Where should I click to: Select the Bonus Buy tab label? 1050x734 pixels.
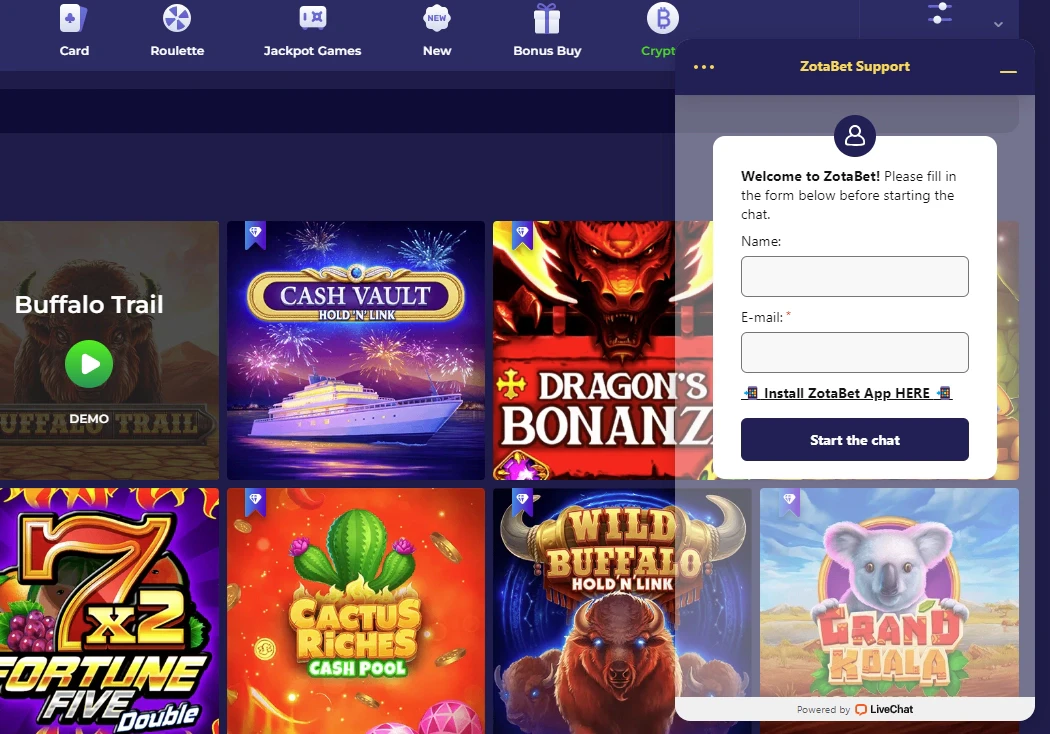(x=547, y=51)
